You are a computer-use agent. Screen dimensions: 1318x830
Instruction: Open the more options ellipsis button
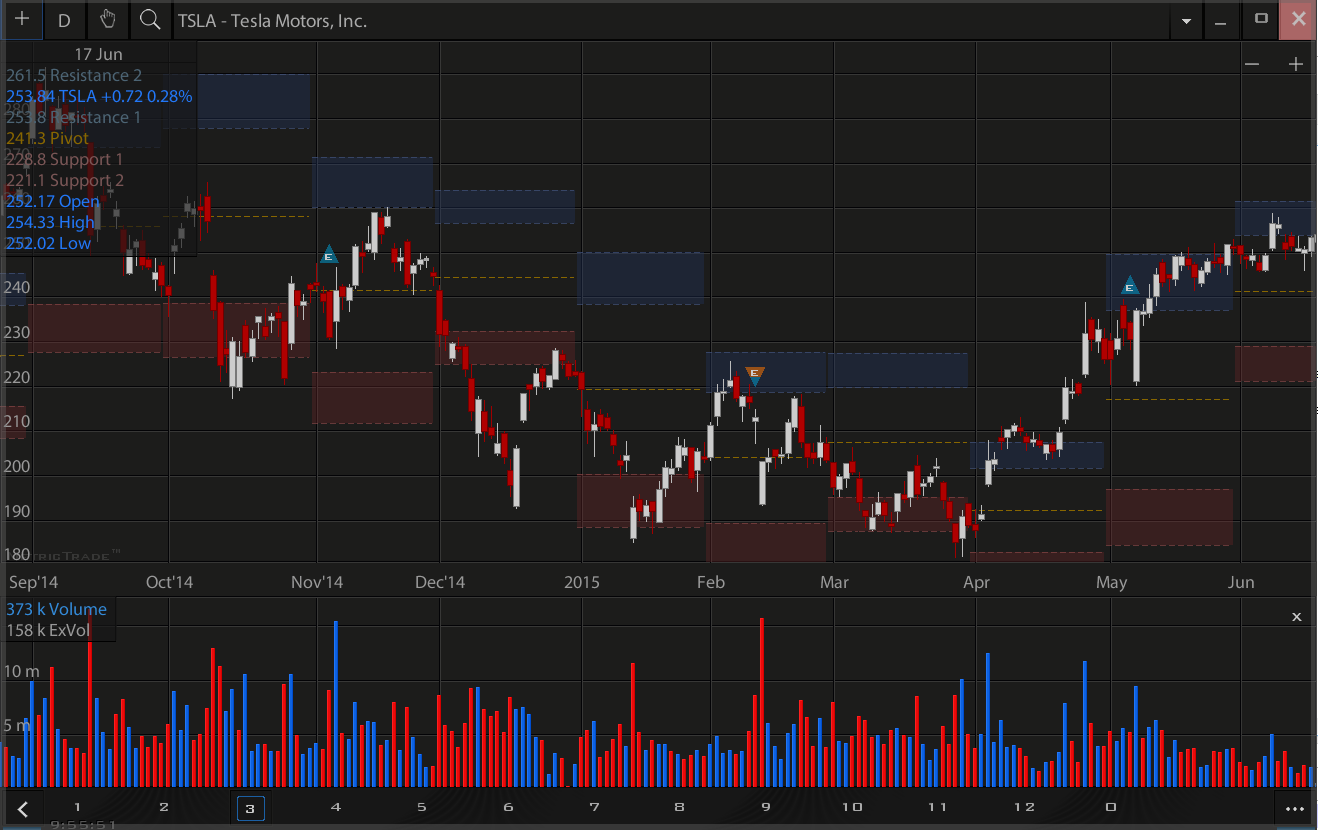click(1295, 808)
